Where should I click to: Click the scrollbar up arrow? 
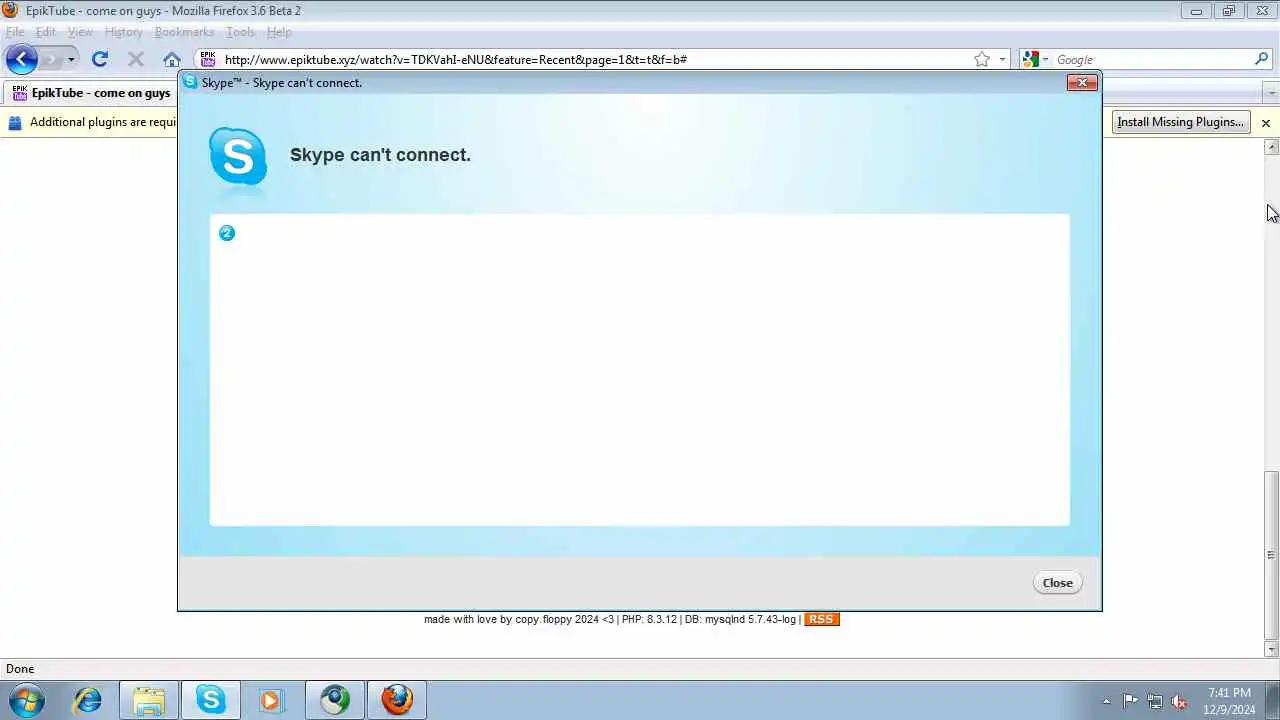tap(1271, 147)
